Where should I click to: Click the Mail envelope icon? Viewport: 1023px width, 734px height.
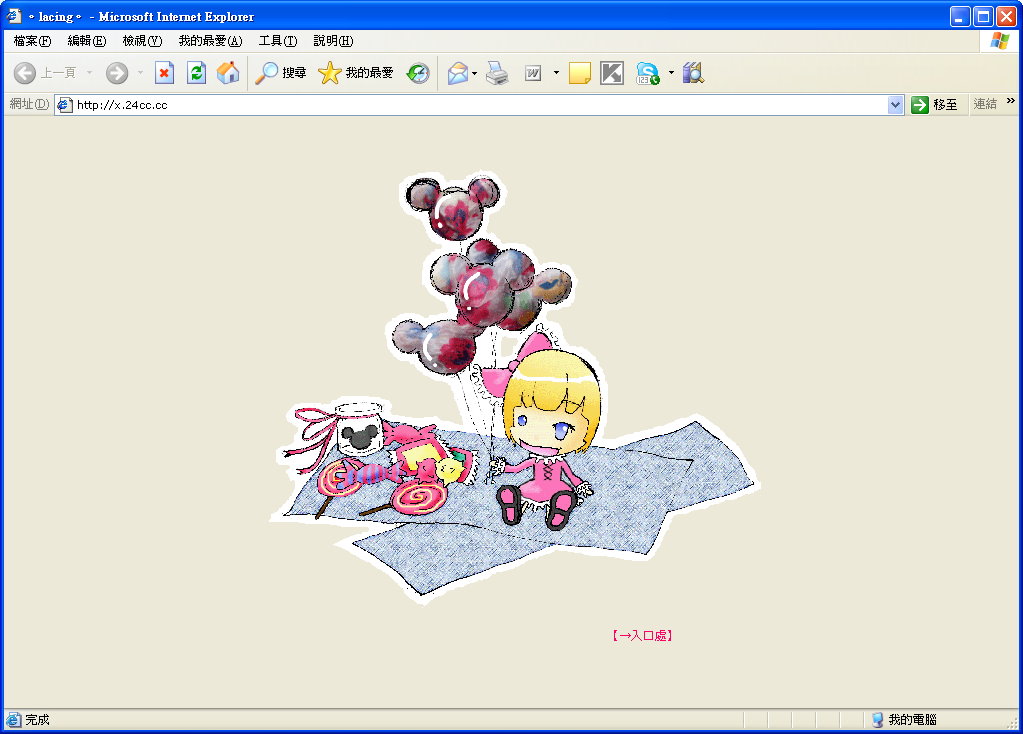pyautogui.click(x=457, y=73)
